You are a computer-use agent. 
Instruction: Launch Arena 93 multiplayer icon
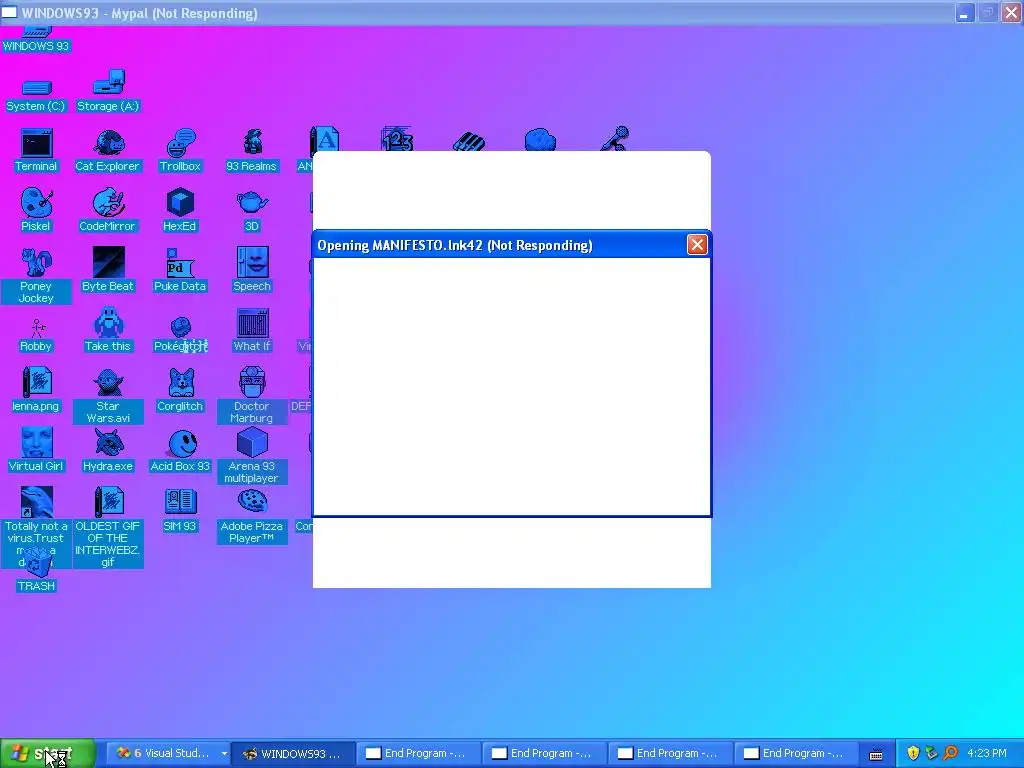[251, 456]
